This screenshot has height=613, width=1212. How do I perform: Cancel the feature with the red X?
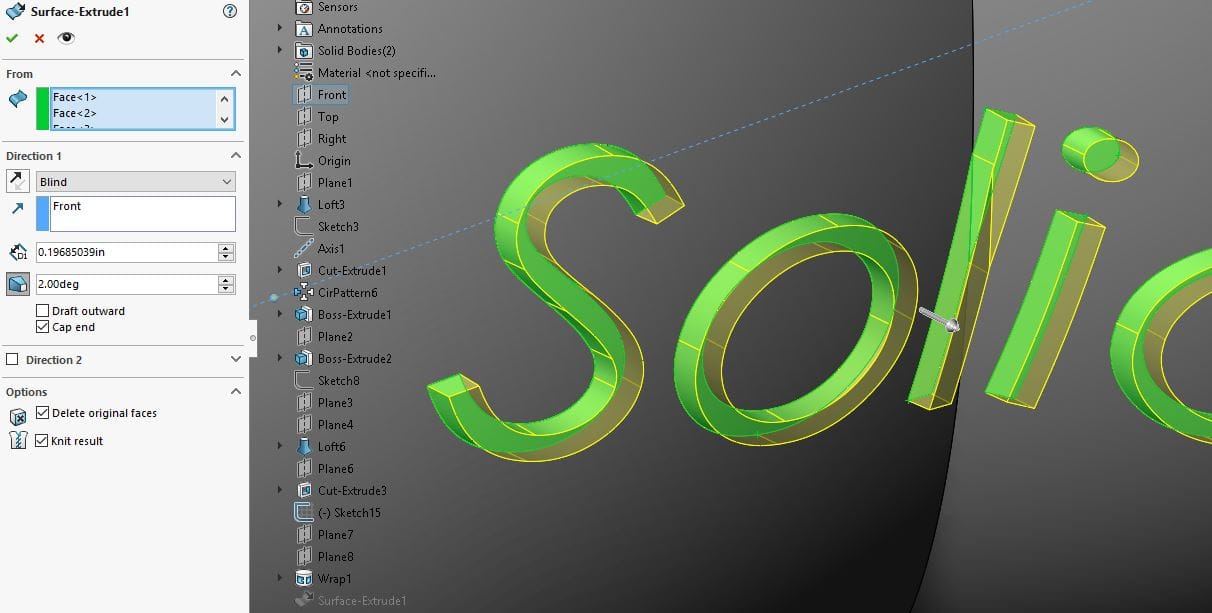click(x=39, y=38)
